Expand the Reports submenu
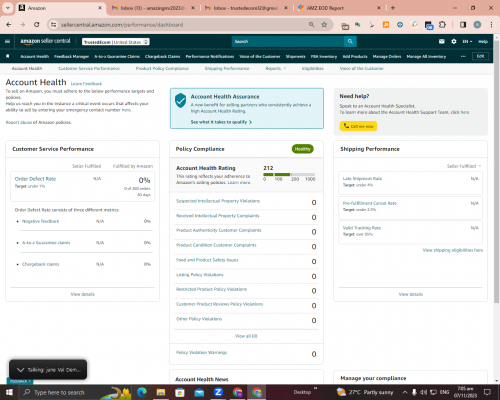Image resolution: width=500 pixels, height=400 pixels. point(276,68)
